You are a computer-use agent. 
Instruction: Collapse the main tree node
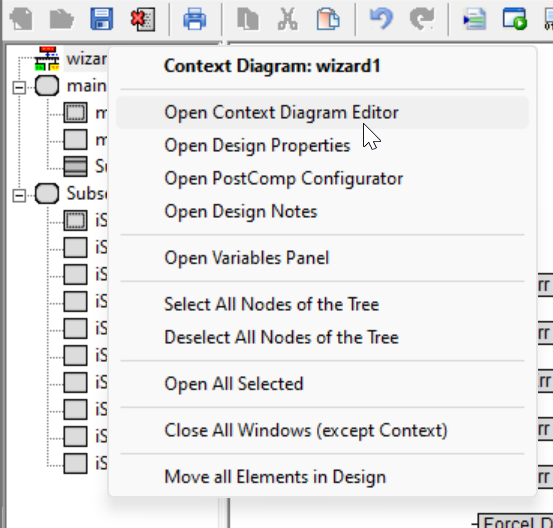pyautogui.click(x=19, y=87)
